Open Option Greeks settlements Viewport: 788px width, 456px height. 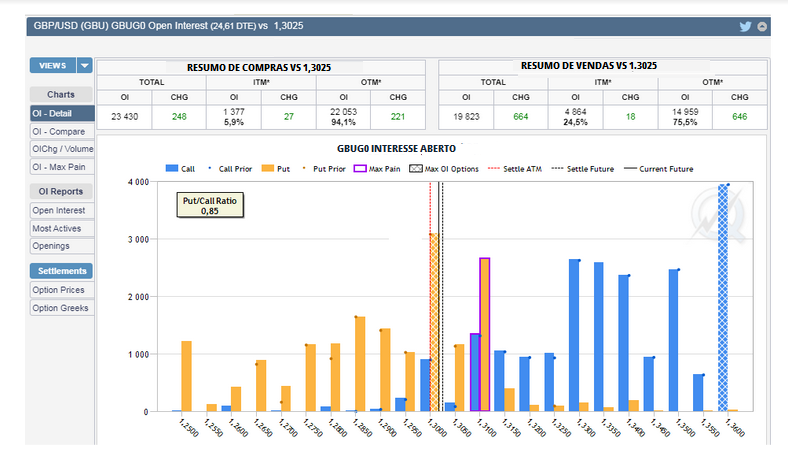tap(62, 308)
